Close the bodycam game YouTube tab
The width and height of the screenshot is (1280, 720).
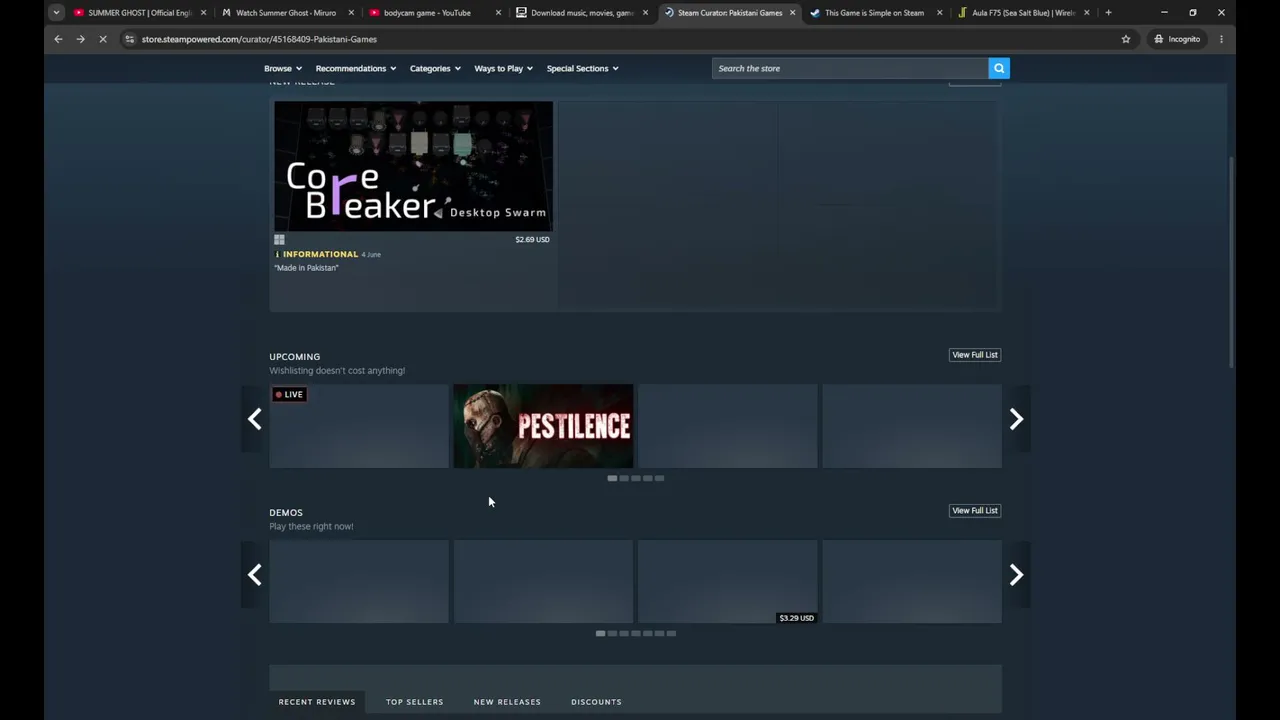point(498,13)
